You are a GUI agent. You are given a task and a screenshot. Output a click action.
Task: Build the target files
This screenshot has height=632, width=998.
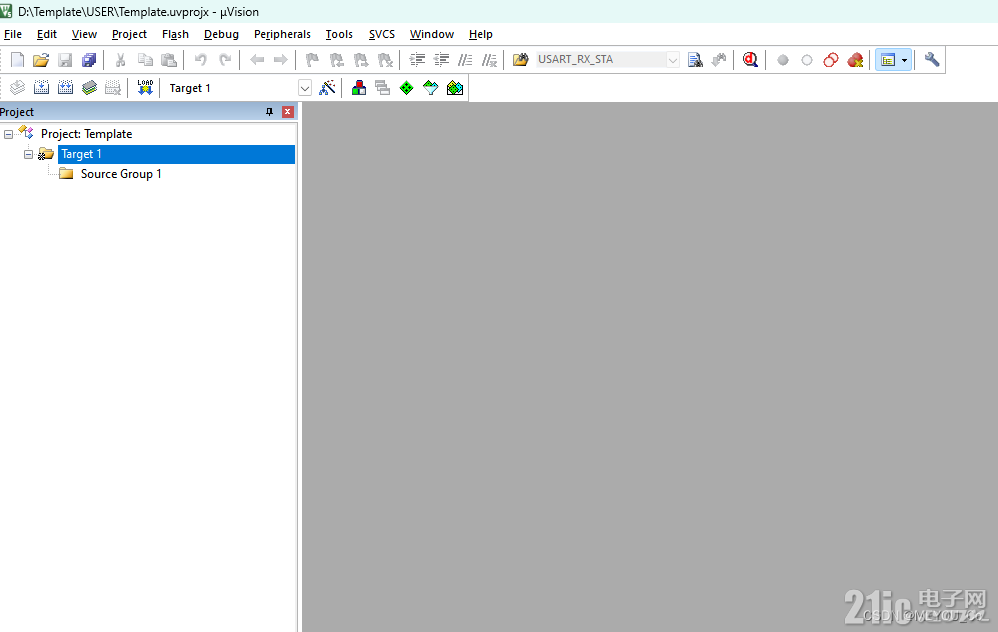41,88
